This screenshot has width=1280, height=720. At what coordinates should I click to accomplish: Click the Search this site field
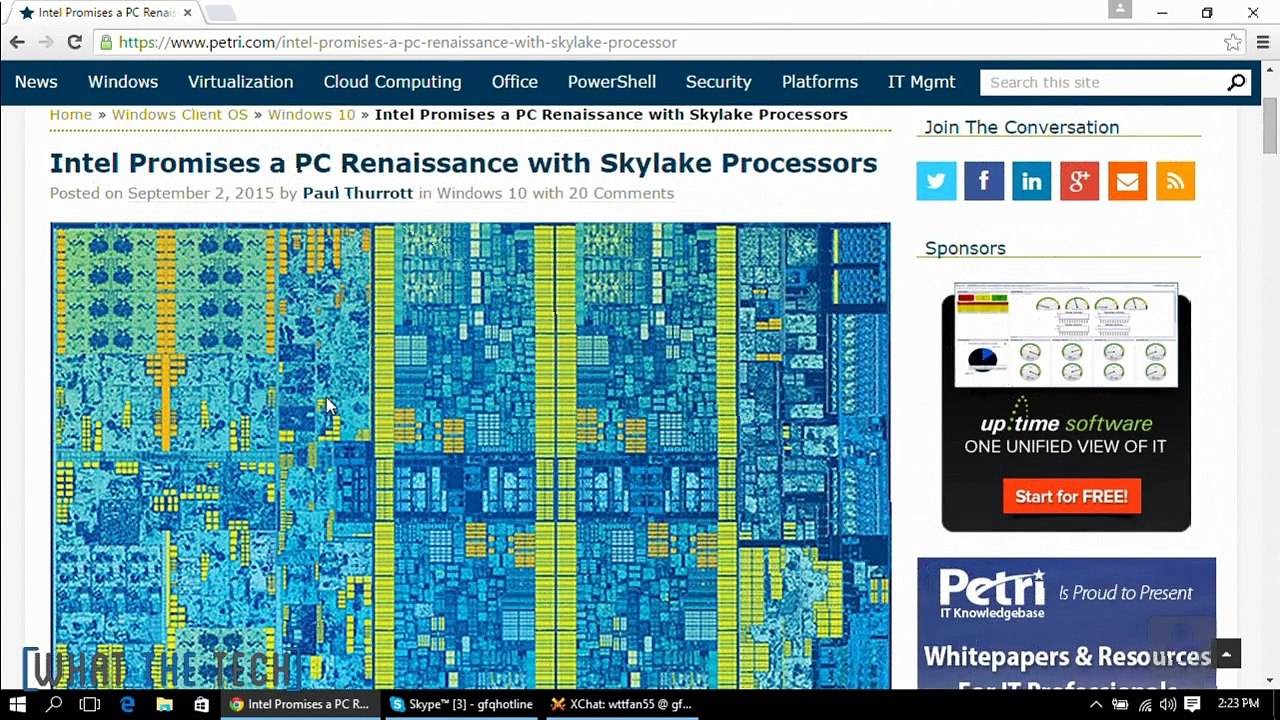[1104, 82]
